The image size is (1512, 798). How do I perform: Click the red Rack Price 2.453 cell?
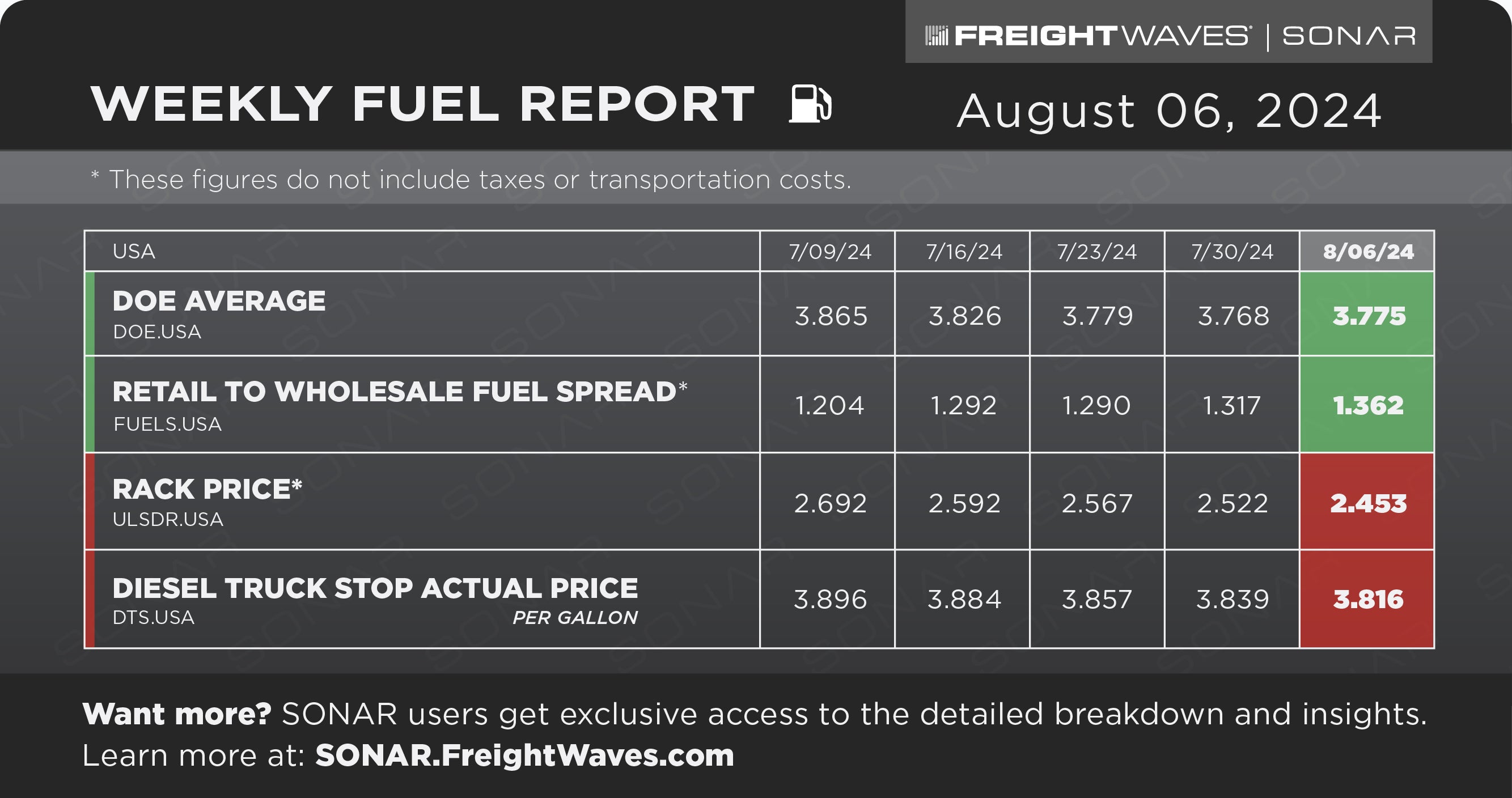click(x=1367, y=502)
